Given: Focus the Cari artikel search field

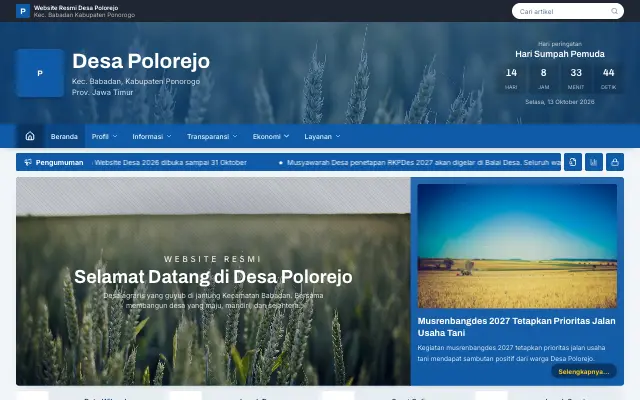Looking at the screenshot, I should tap(568, 11).
